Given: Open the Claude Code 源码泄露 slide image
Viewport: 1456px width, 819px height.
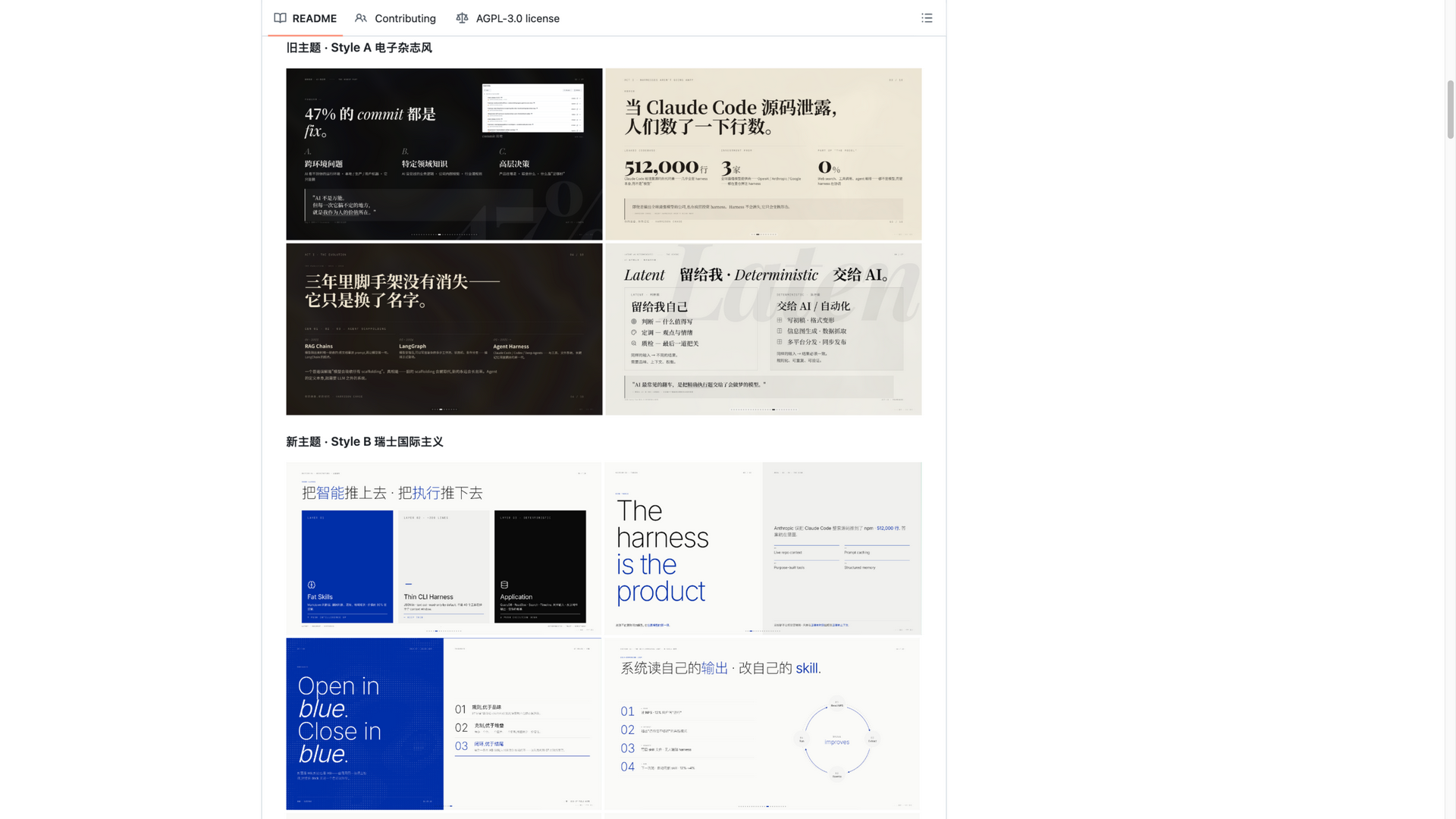Looking at the screenshot, I should pyautogui.click(x=764, y=154).
